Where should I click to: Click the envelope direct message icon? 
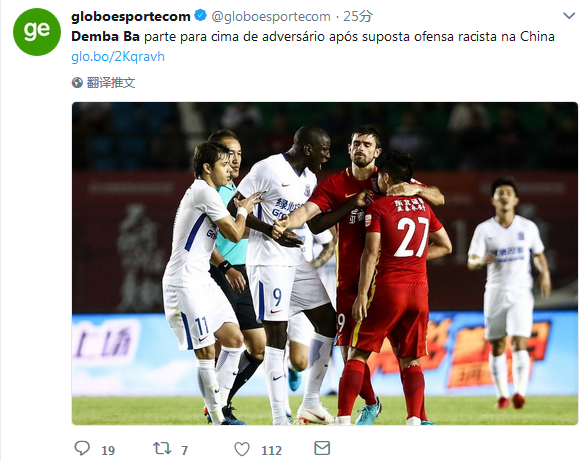coord(322,448)
